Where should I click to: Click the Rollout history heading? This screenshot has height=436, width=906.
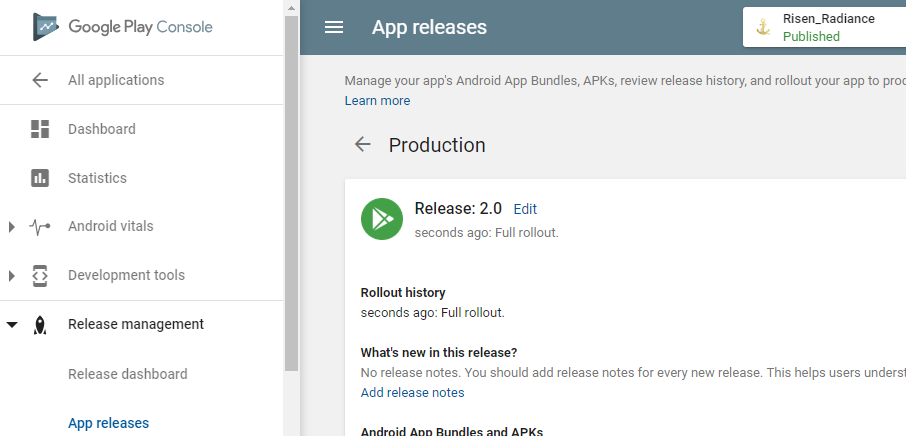[403, 293]
